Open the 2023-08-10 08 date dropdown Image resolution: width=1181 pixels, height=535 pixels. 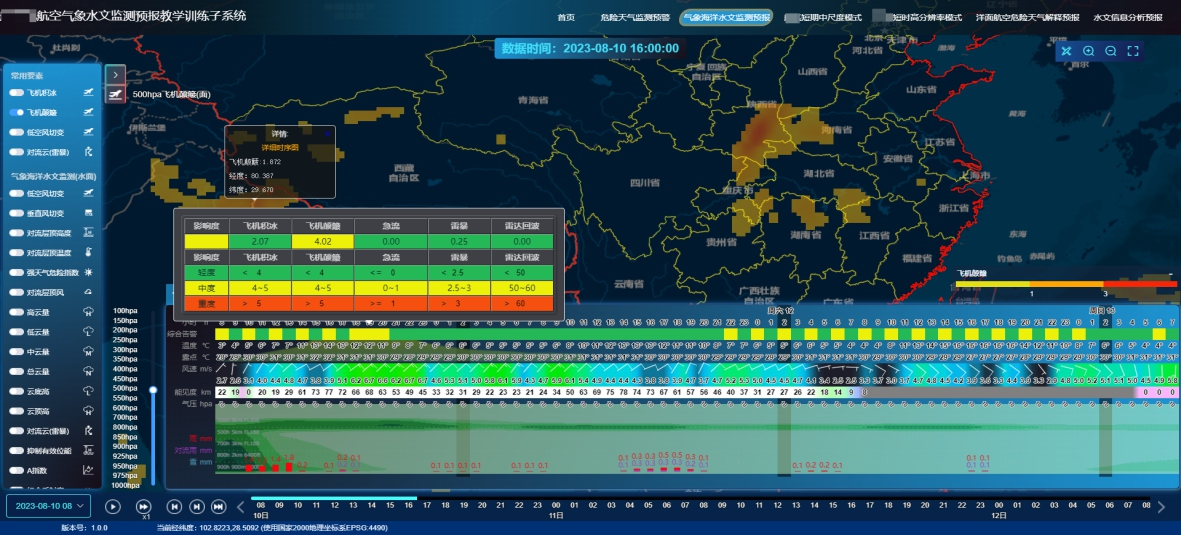pos(48,506)
